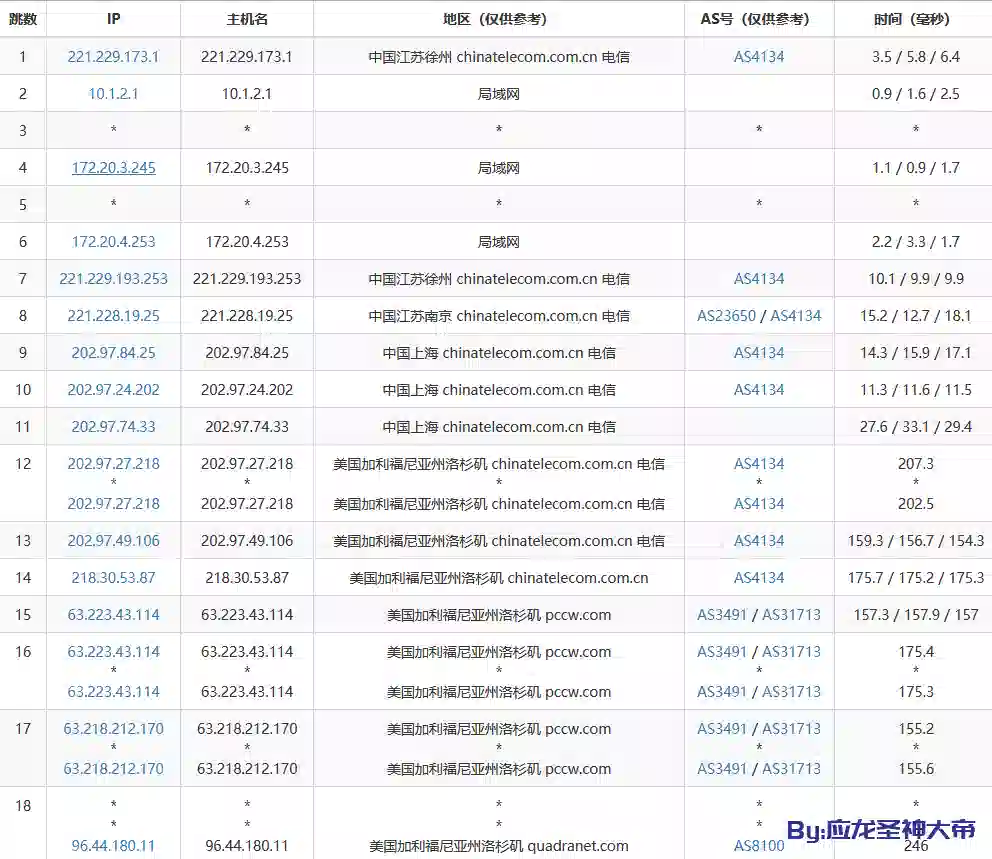Select the hostname cell 96.44.180.11
This screenshot has height=859, width=992.
click(x=247, y=846)
